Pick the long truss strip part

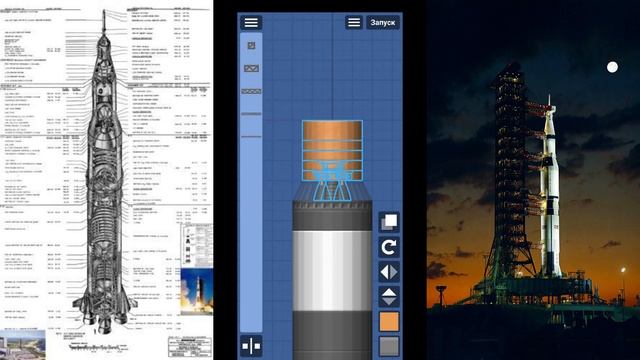[251, 91]
